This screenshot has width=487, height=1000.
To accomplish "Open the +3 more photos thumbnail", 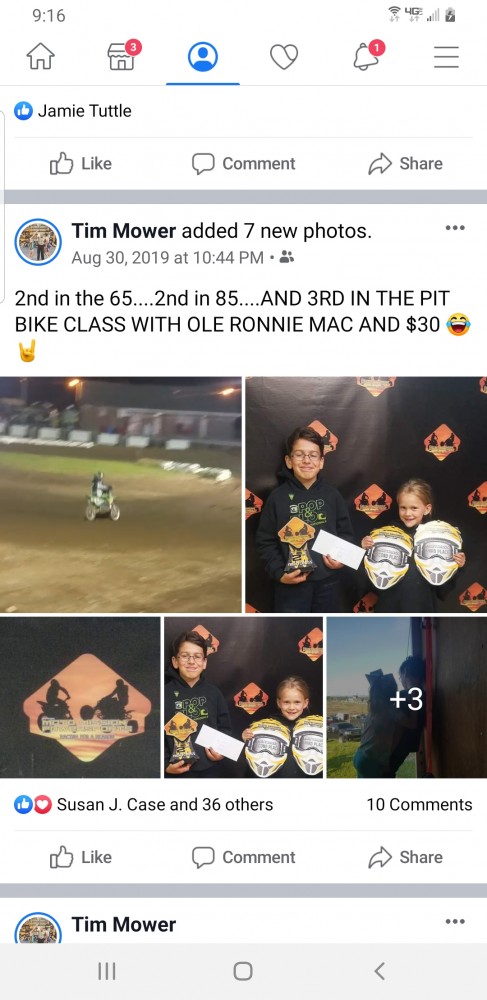I will pos(407,698).
